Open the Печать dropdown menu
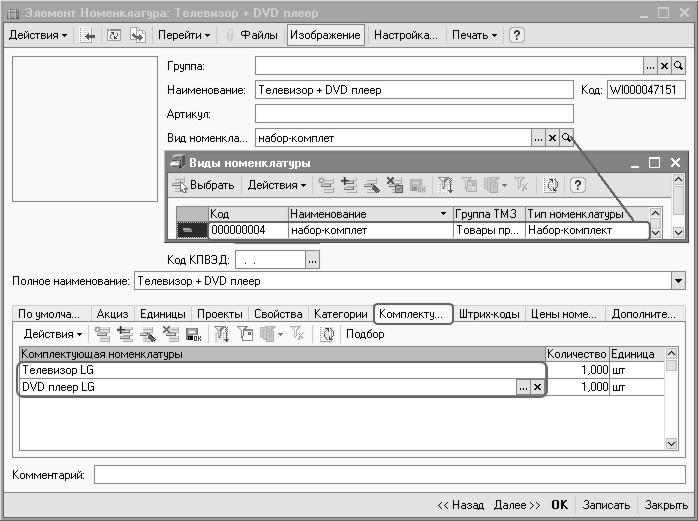698x521 pixels. 474,35
